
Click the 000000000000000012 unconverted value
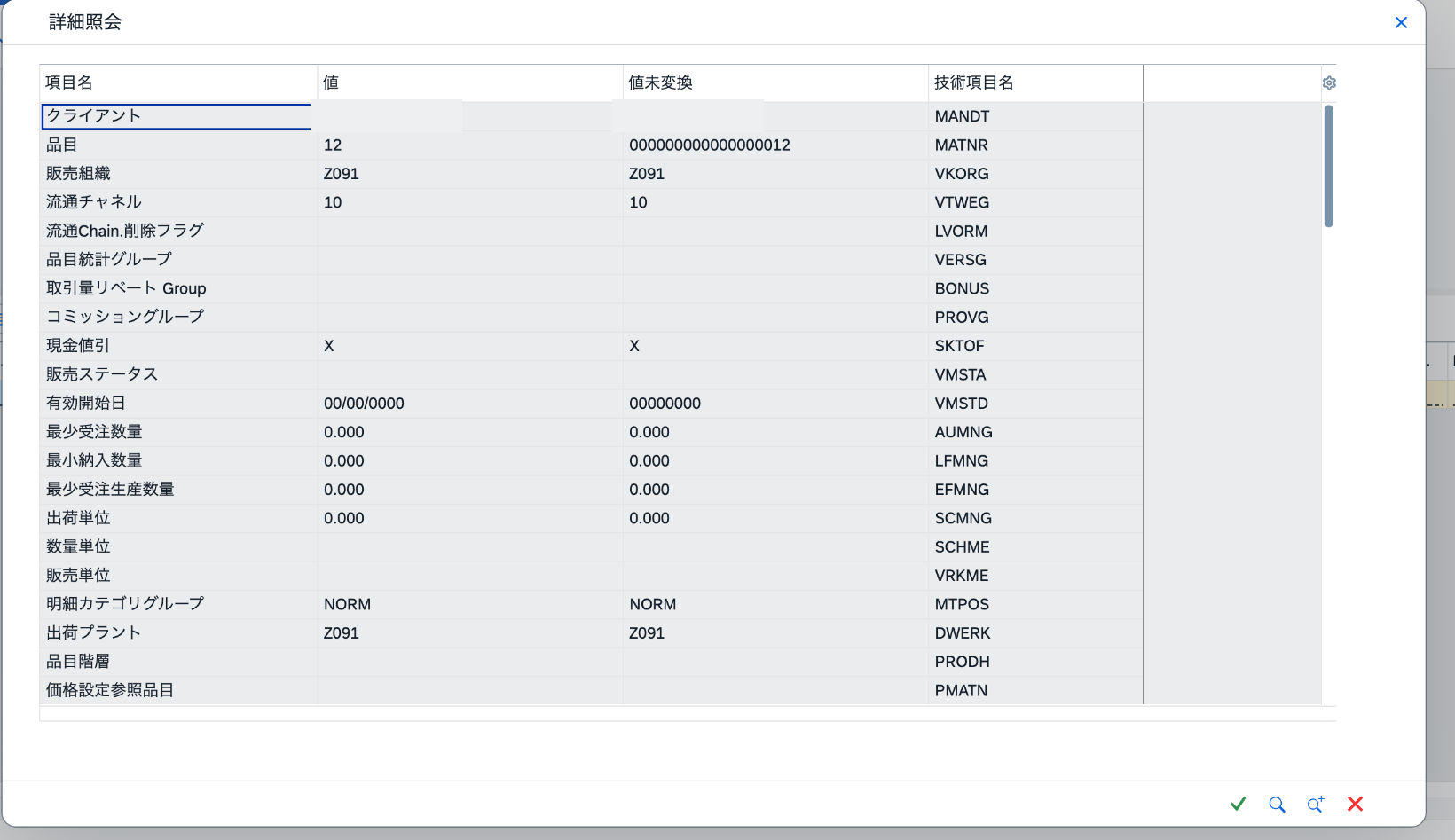pyautogui.click(x=710, y=145)
